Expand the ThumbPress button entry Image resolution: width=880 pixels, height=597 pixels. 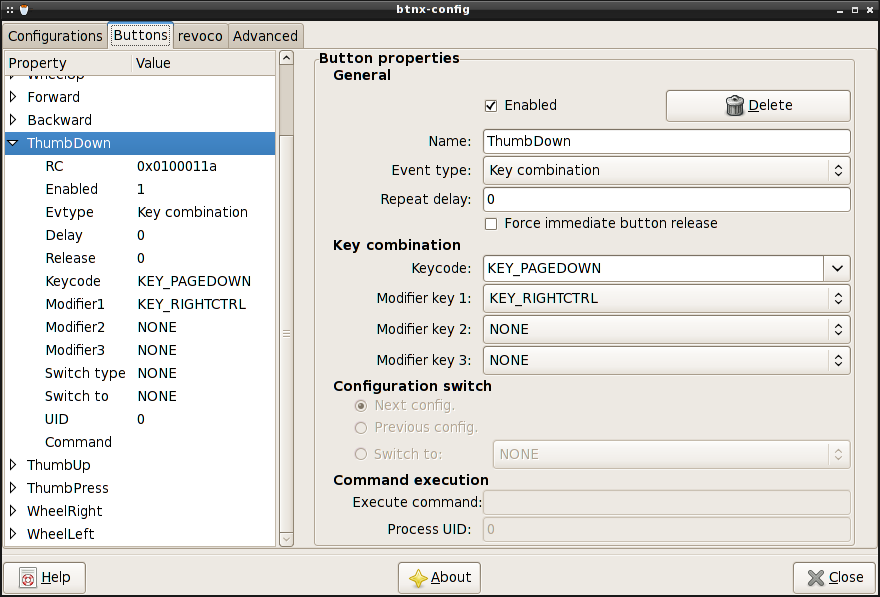[13, 488]
